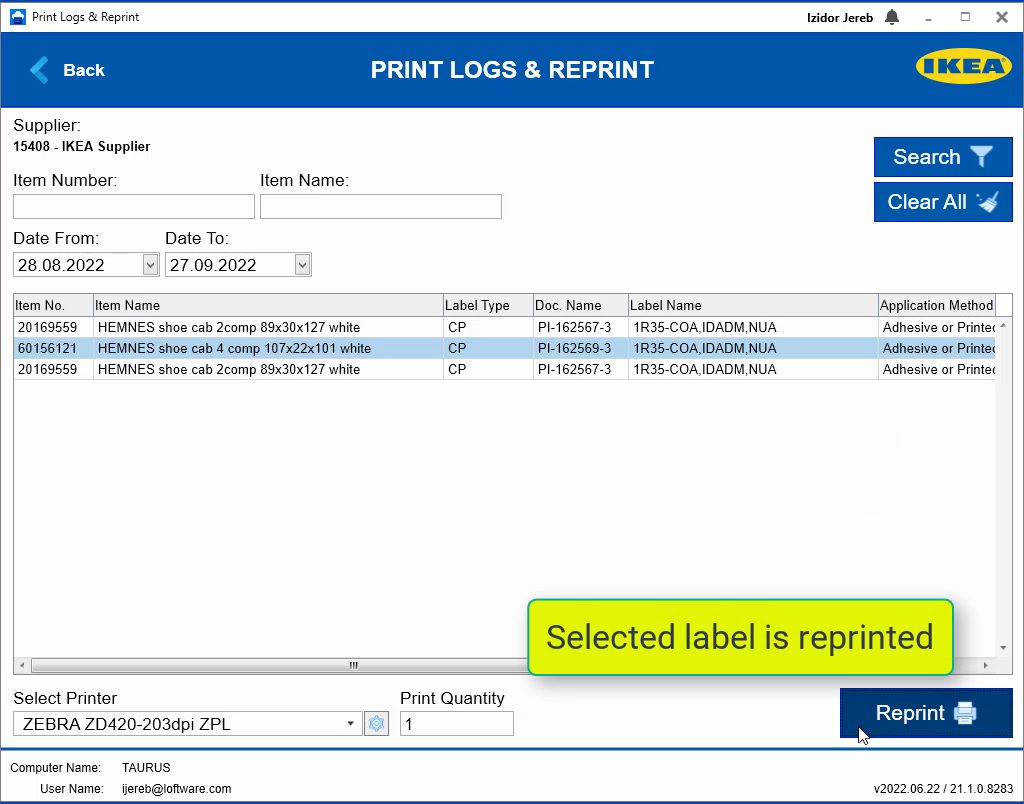The width and height of the screenshot is (1024, 804).
Task: Focus the Item Name input field
Action: tap(381, 206)
